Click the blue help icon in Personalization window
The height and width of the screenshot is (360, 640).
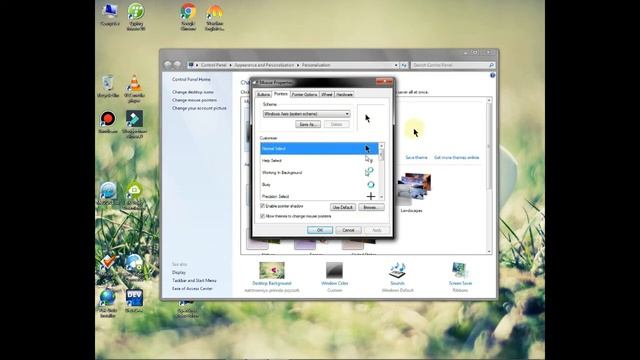492,75
